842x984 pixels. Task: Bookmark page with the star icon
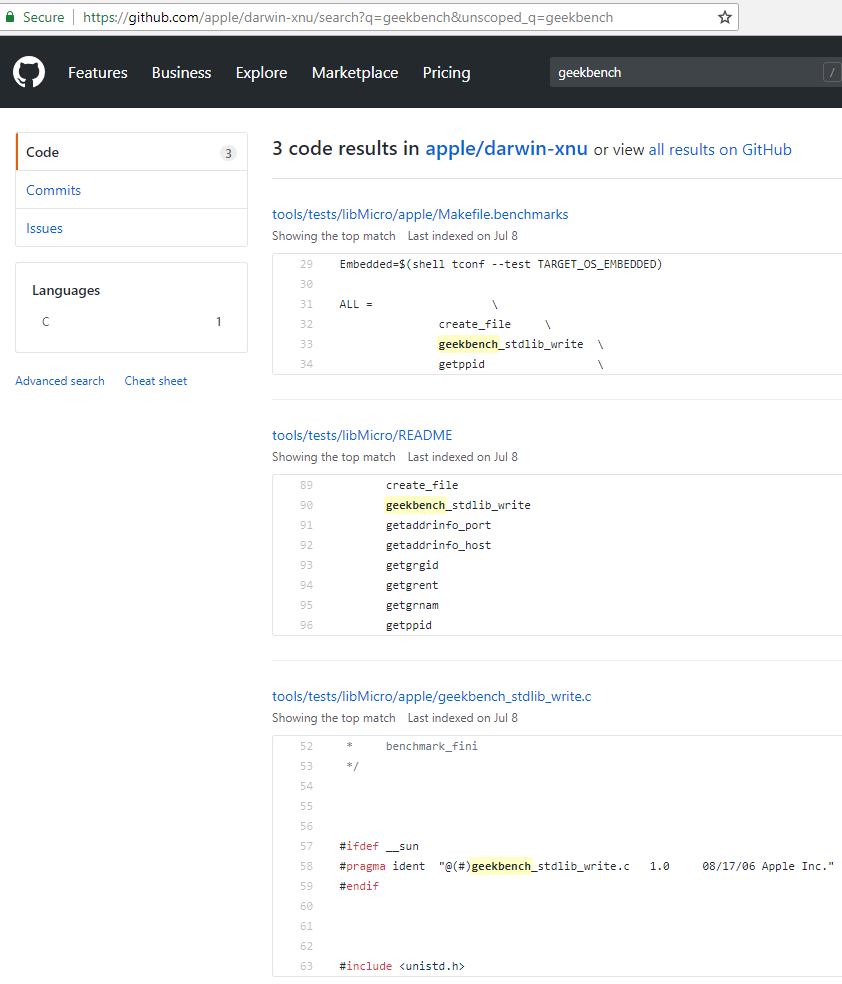pos(725,17)
